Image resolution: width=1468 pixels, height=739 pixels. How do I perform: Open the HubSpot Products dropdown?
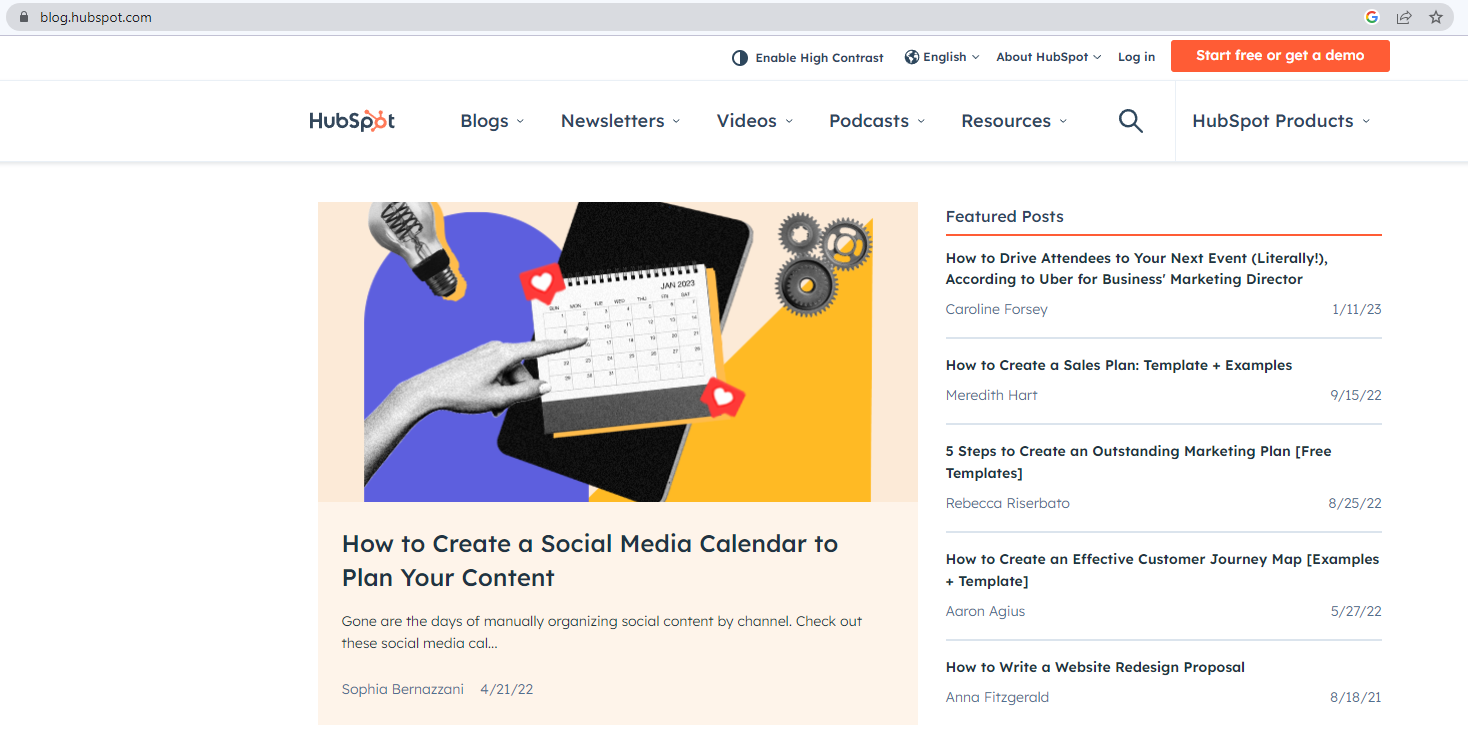coord(1281,121)
